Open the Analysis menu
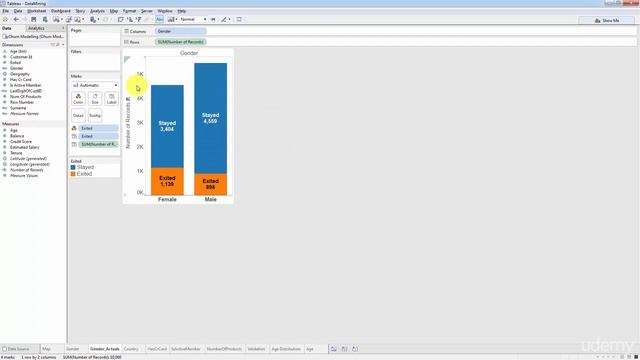Screen dimensions: 640x360 point(97,11)
